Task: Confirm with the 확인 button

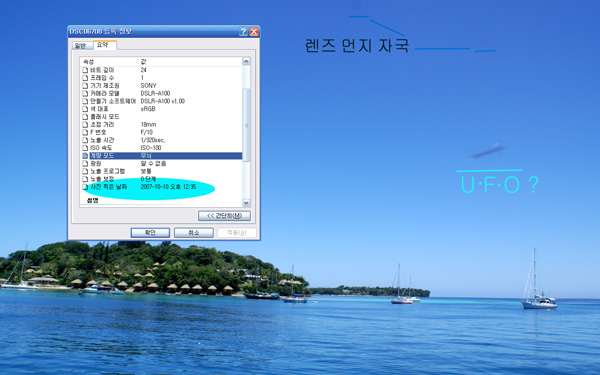Action: pos(150,233)
